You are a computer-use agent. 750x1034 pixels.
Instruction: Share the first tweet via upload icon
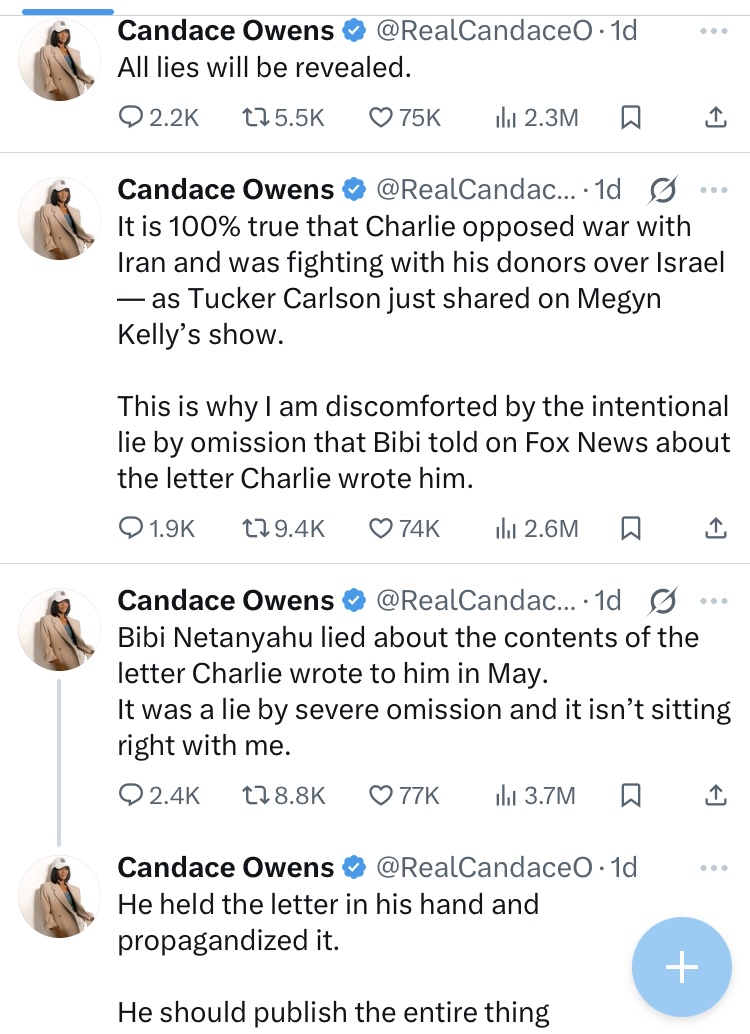[715, 118]
